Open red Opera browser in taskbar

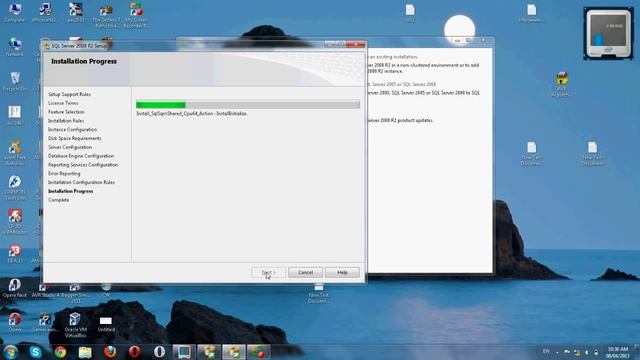click(135, 352)
